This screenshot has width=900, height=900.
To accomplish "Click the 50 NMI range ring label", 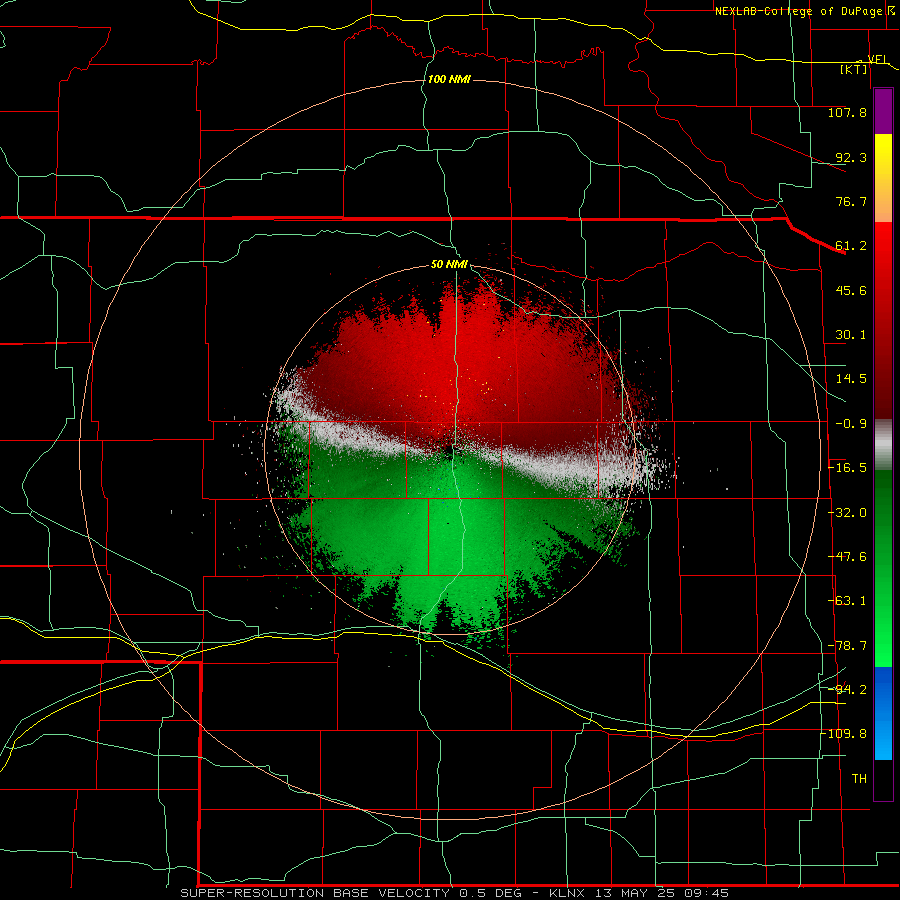I will [x=449, y=265].
